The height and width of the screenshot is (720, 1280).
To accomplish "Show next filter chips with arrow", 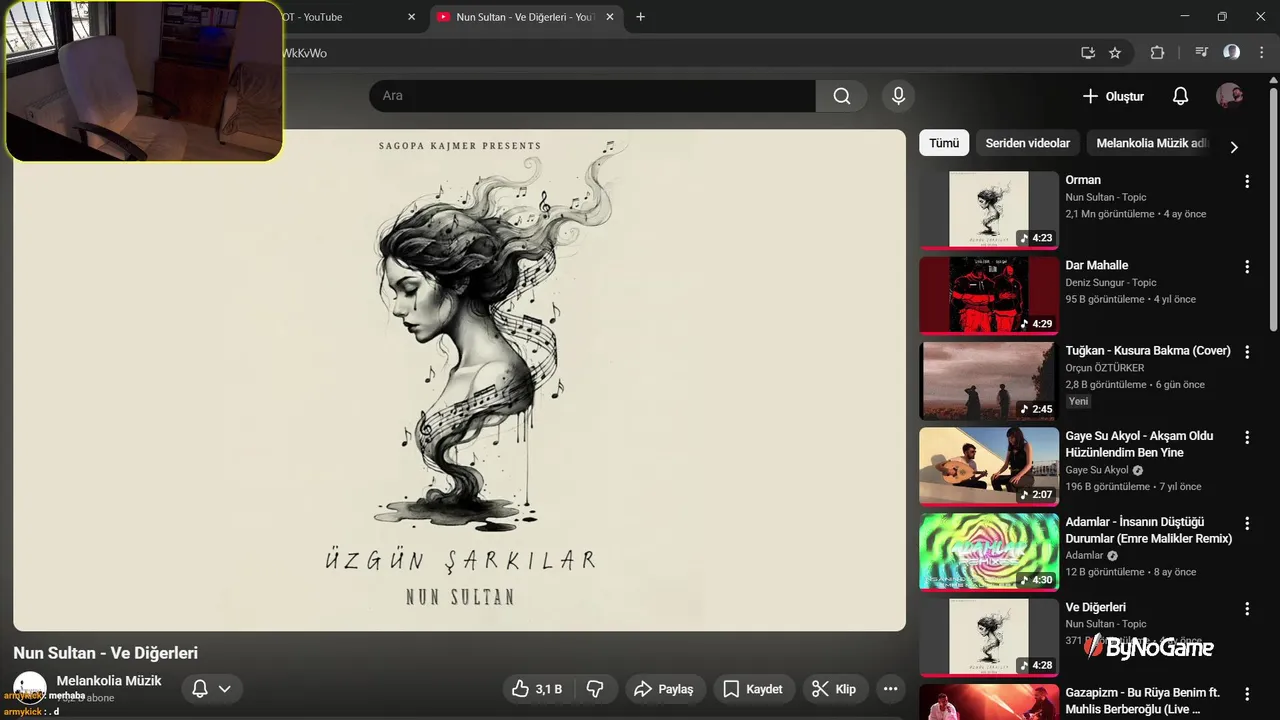I will [1234, 146].
